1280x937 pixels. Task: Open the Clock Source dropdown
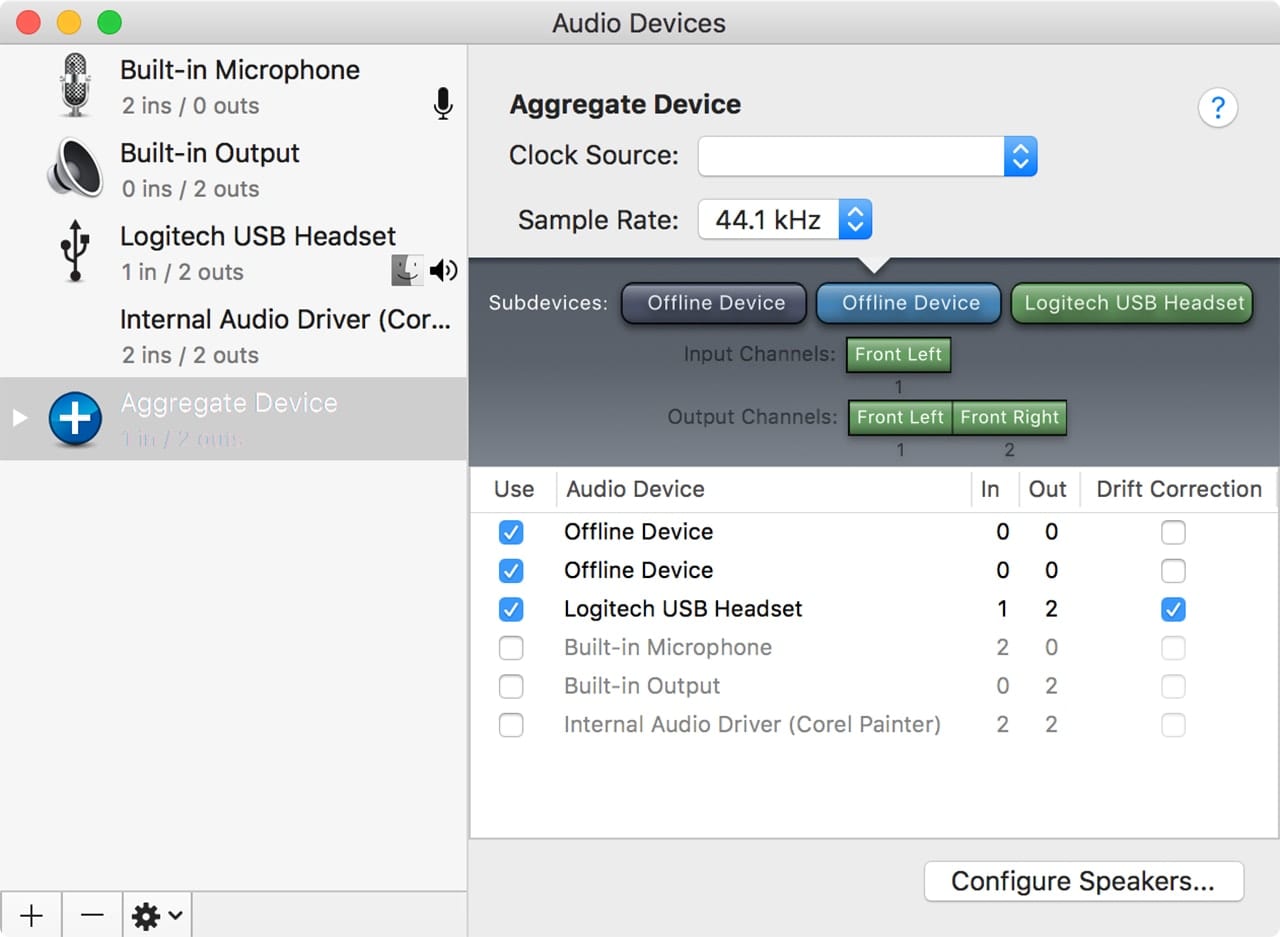867,157
